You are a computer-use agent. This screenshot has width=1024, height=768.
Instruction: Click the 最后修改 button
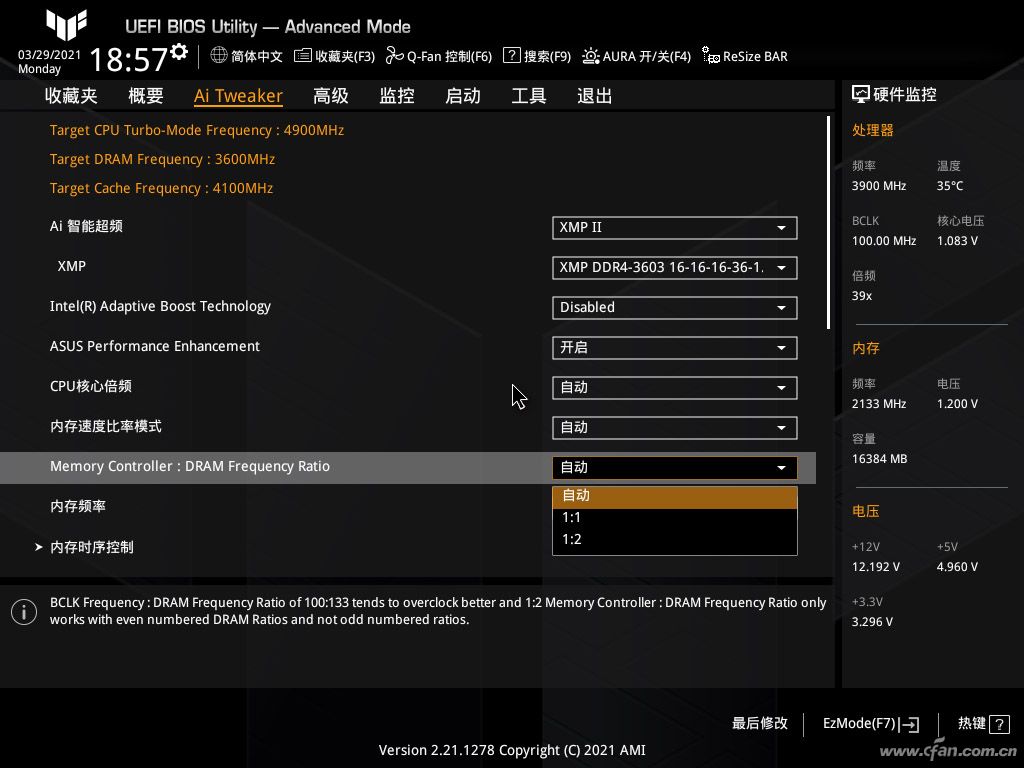pos(760,724)
